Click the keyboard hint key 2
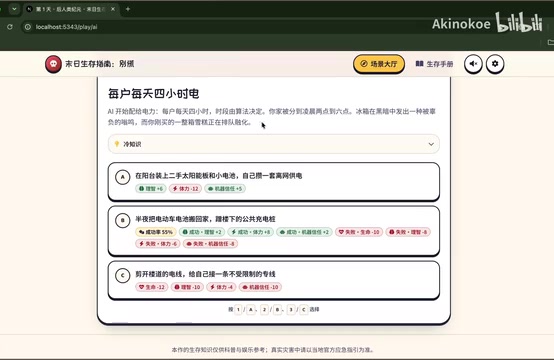Screen dimensions: 554x360 [264, 310]
